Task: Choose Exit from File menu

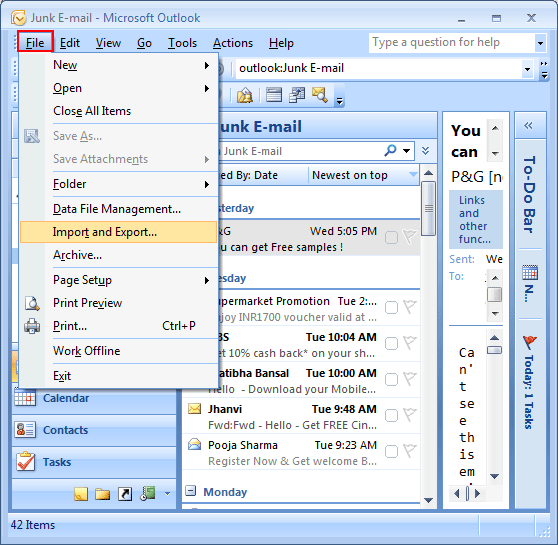Action: pos(119,376)
